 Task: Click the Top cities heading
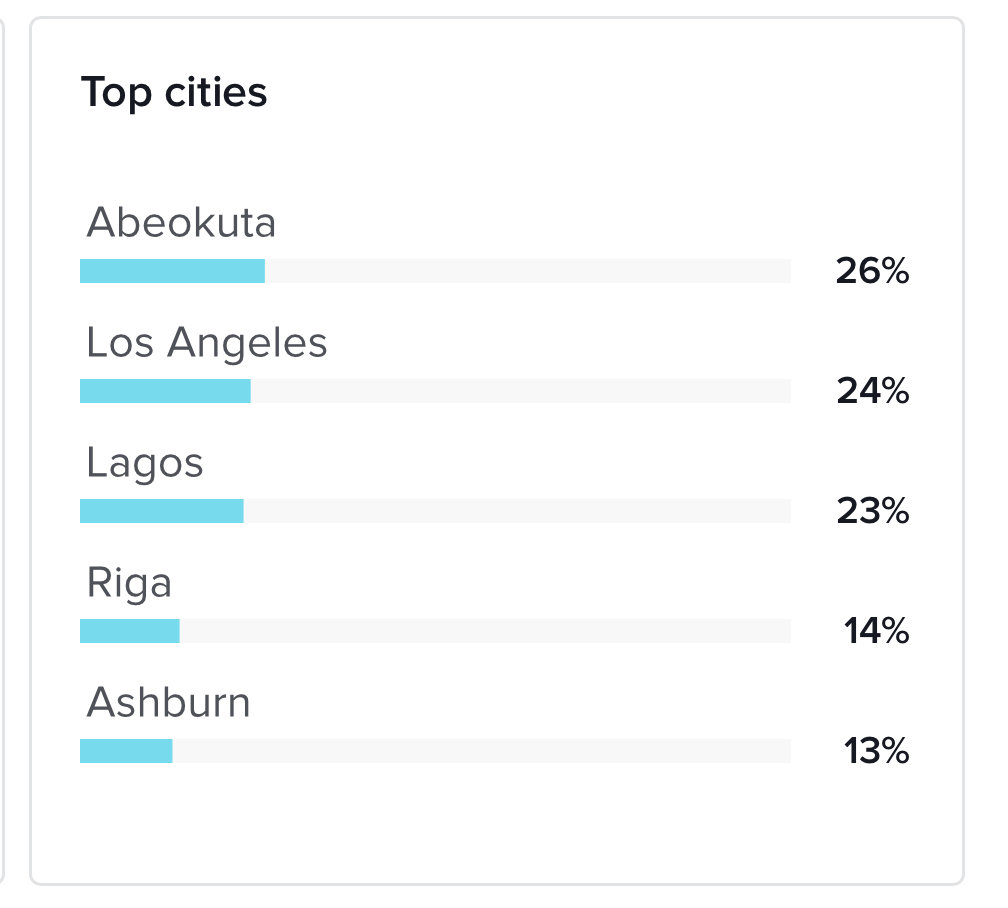click(x=174, y=93)
